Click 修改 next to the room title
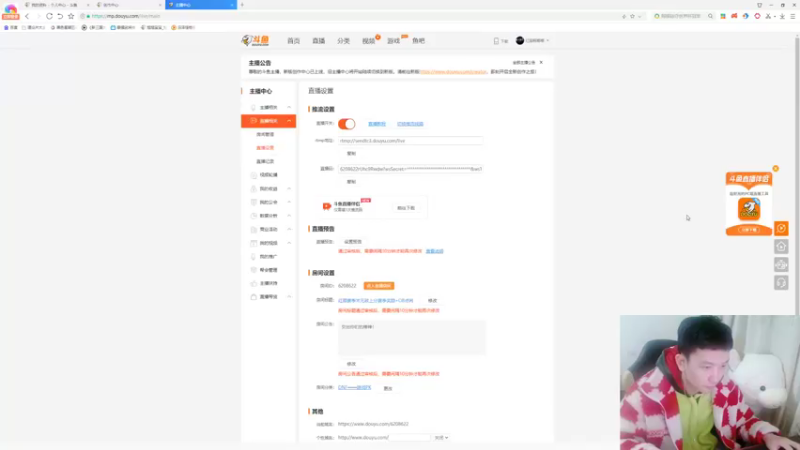Screen dimensions: 800x450 point(433,301)
